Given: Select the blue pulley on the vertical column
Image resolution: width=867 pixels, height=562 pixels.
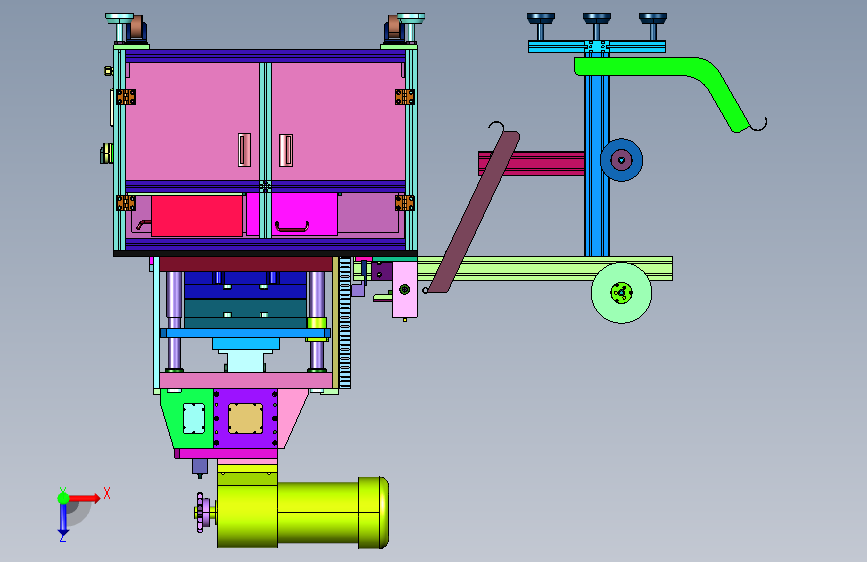Looking at the screenshot, I should point(621,160).
